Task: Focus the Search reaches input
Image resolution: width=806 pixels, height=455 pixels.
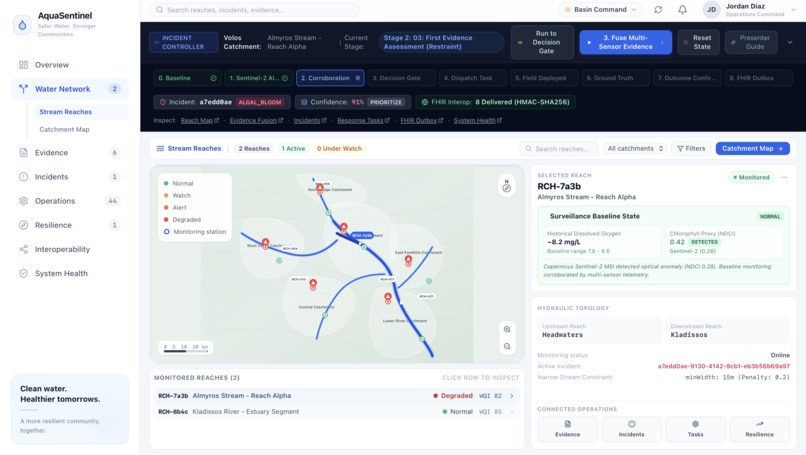Action: [x=559, y=149]
